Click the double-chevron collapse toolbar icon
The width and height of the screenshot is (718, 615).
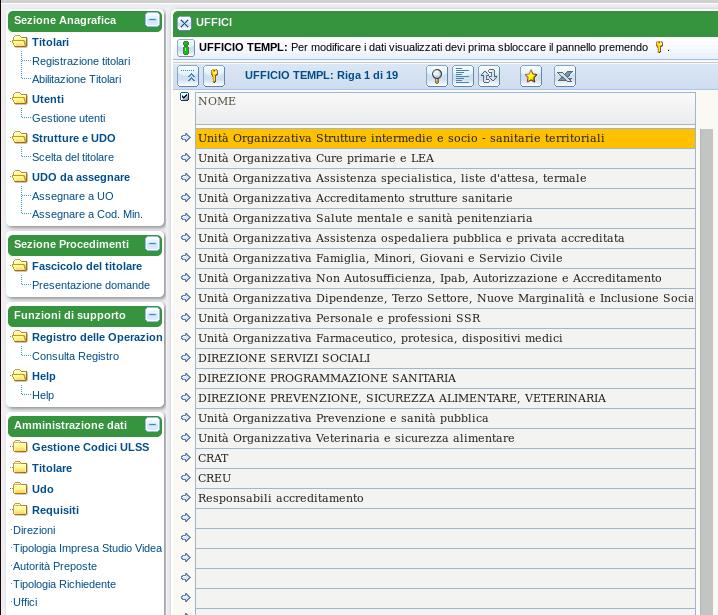188,76
